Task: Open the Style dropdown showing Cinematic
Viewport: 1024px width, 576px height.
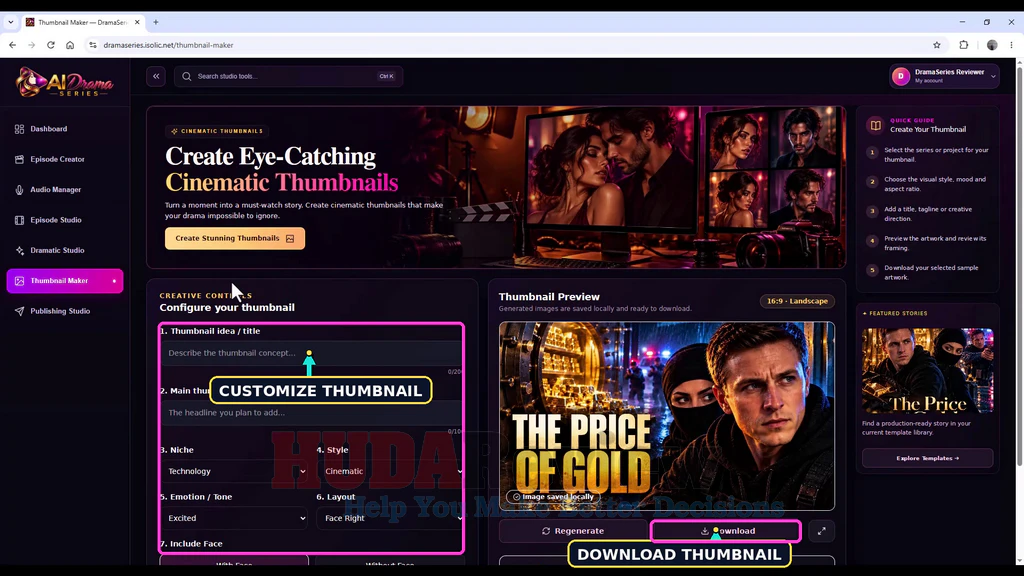Action: coord(391,472)
